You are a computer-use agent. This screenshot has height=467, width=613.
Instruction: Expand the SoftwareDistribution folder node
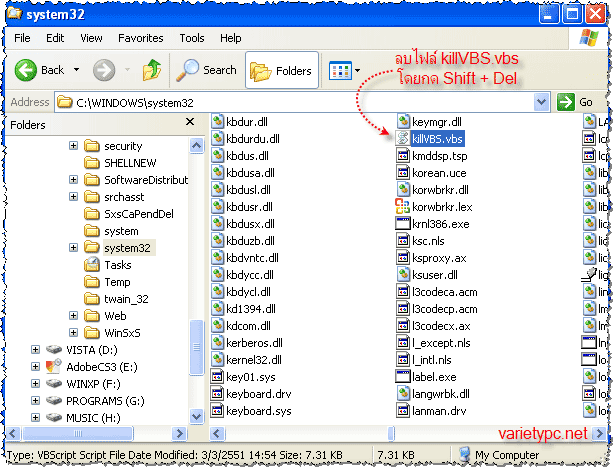tap(73, 180)
